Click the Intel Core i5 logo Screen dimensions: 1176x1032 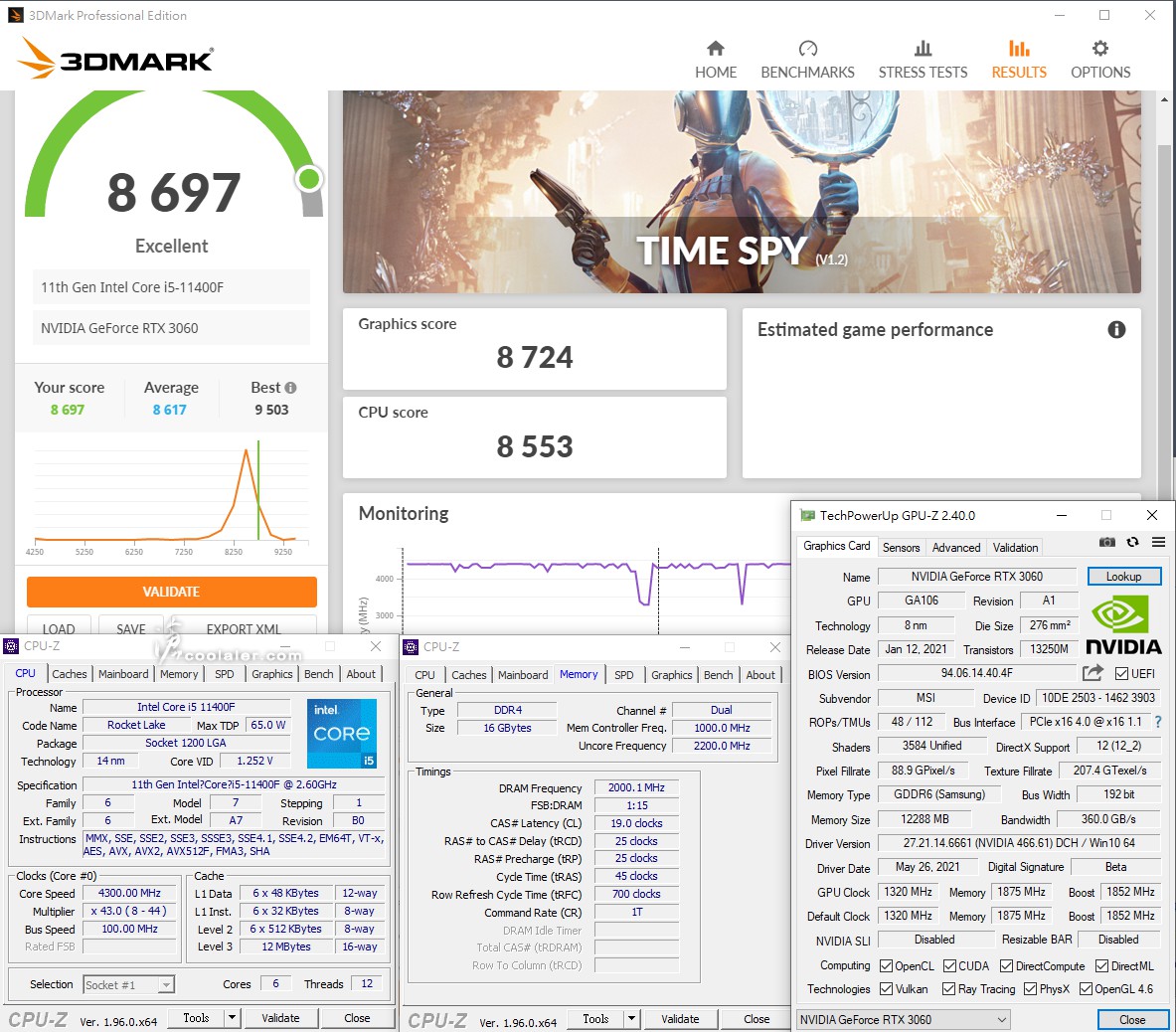pos(341,733)
